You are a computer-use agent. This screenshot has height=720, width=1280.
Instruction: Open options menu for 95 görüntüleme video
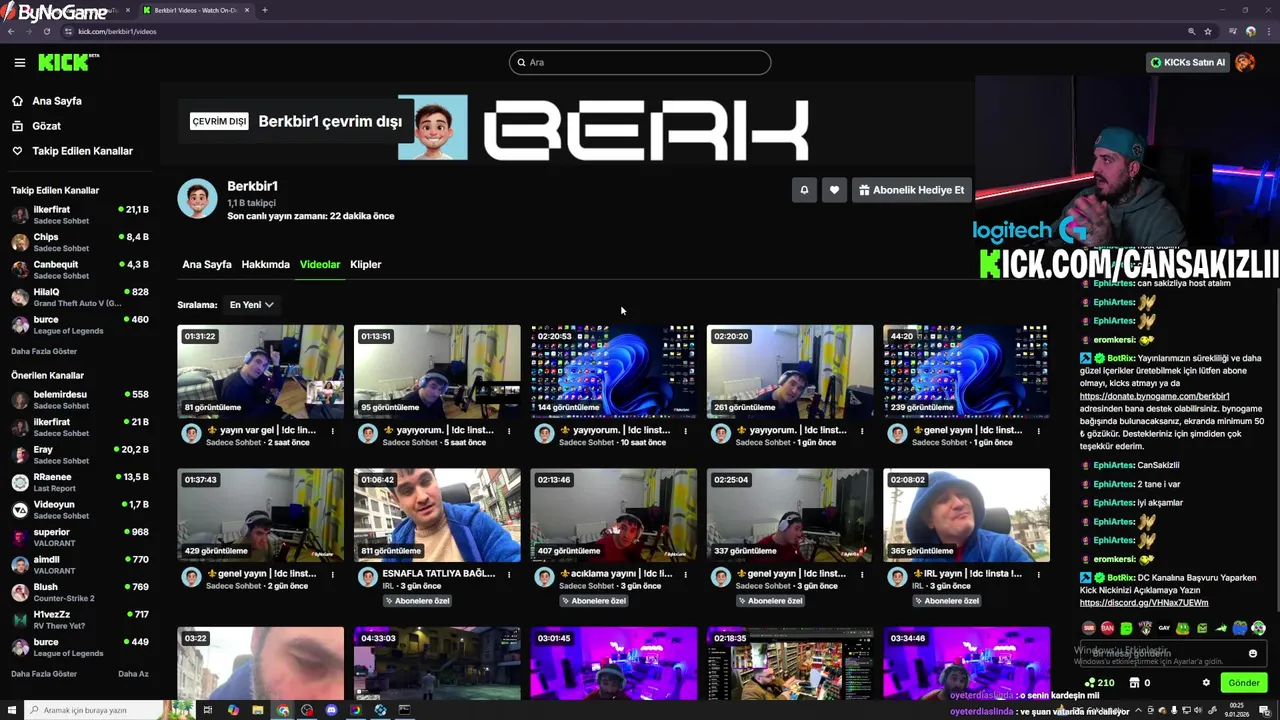coord(509,432)
